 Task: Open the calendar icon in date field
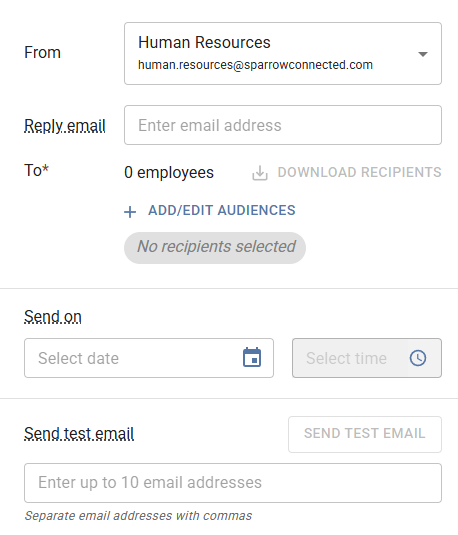coord(252,358)
